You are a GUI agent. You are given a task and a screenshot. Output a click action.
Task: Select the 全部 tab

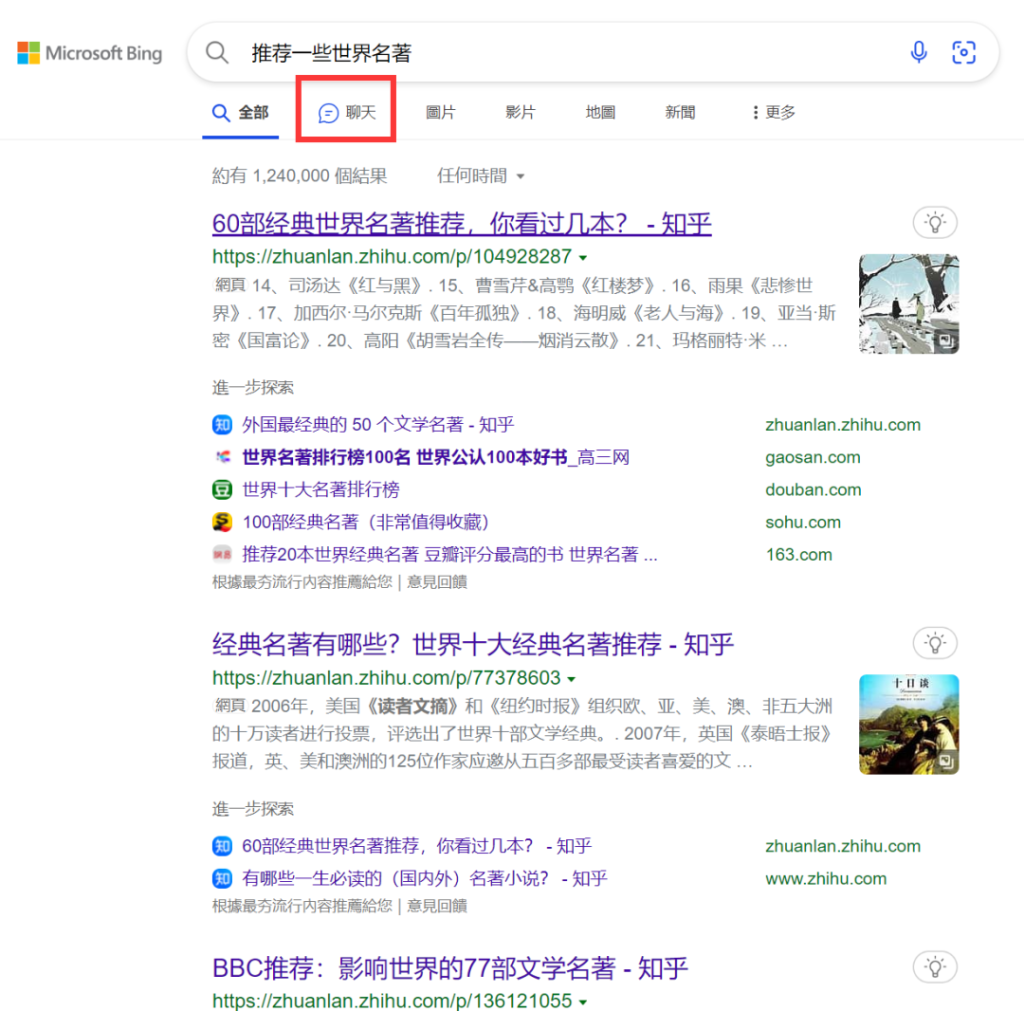(240, 113)
